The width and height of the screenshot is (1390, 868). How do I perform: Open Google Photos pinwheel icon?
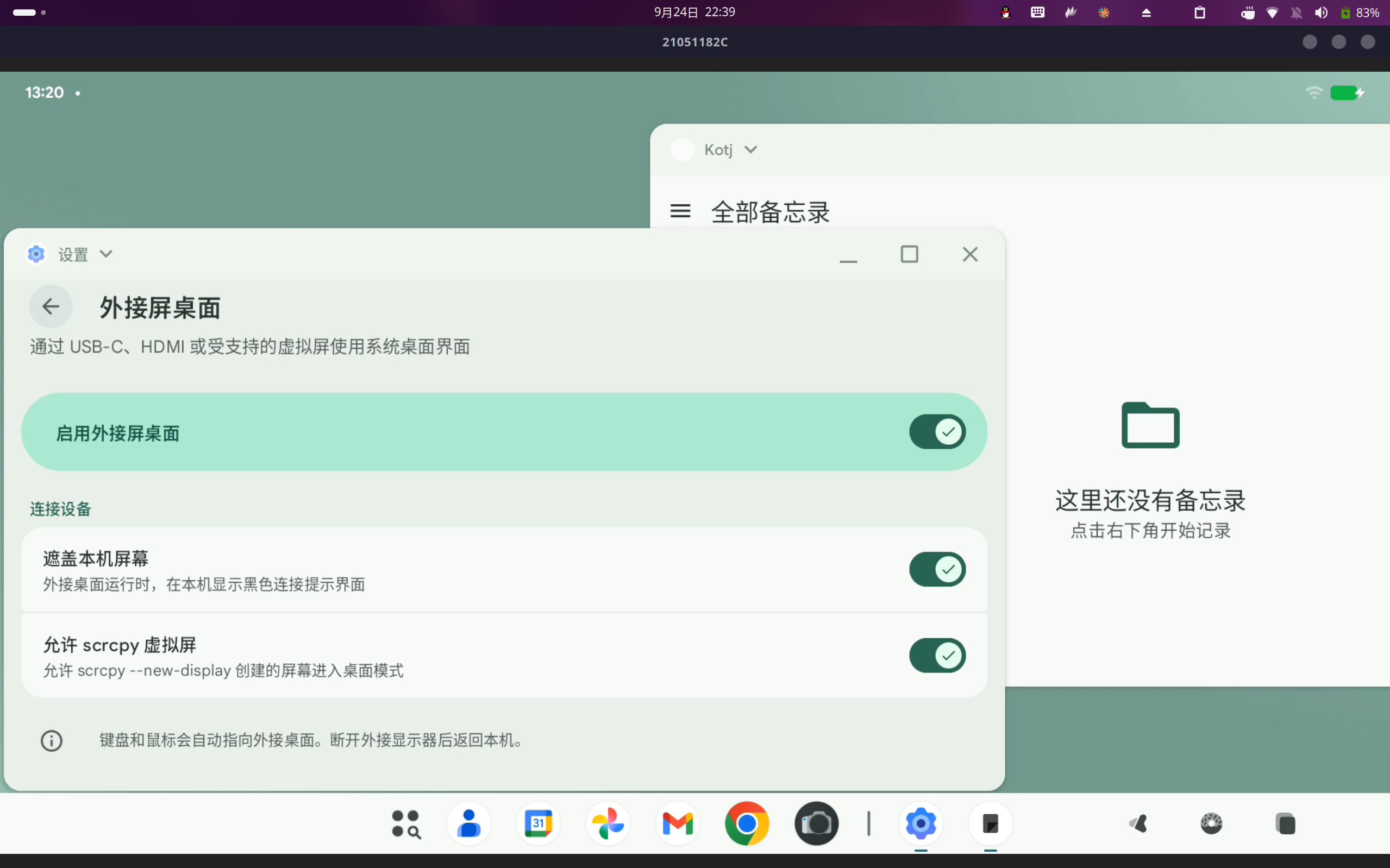point(608,824)
